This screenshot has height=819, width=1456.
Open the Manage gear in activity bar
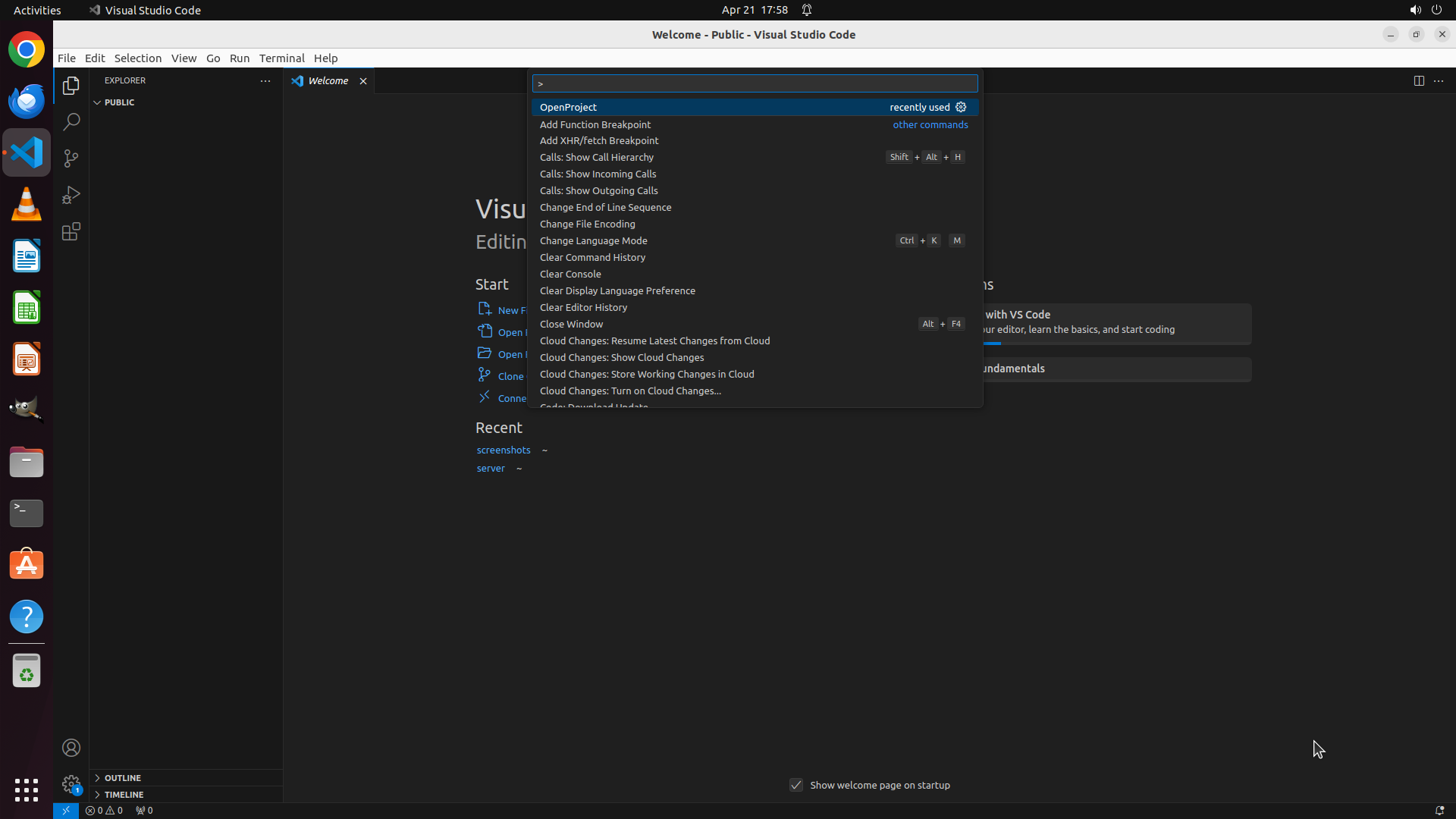pyautogui.click(x=71, y=783)
